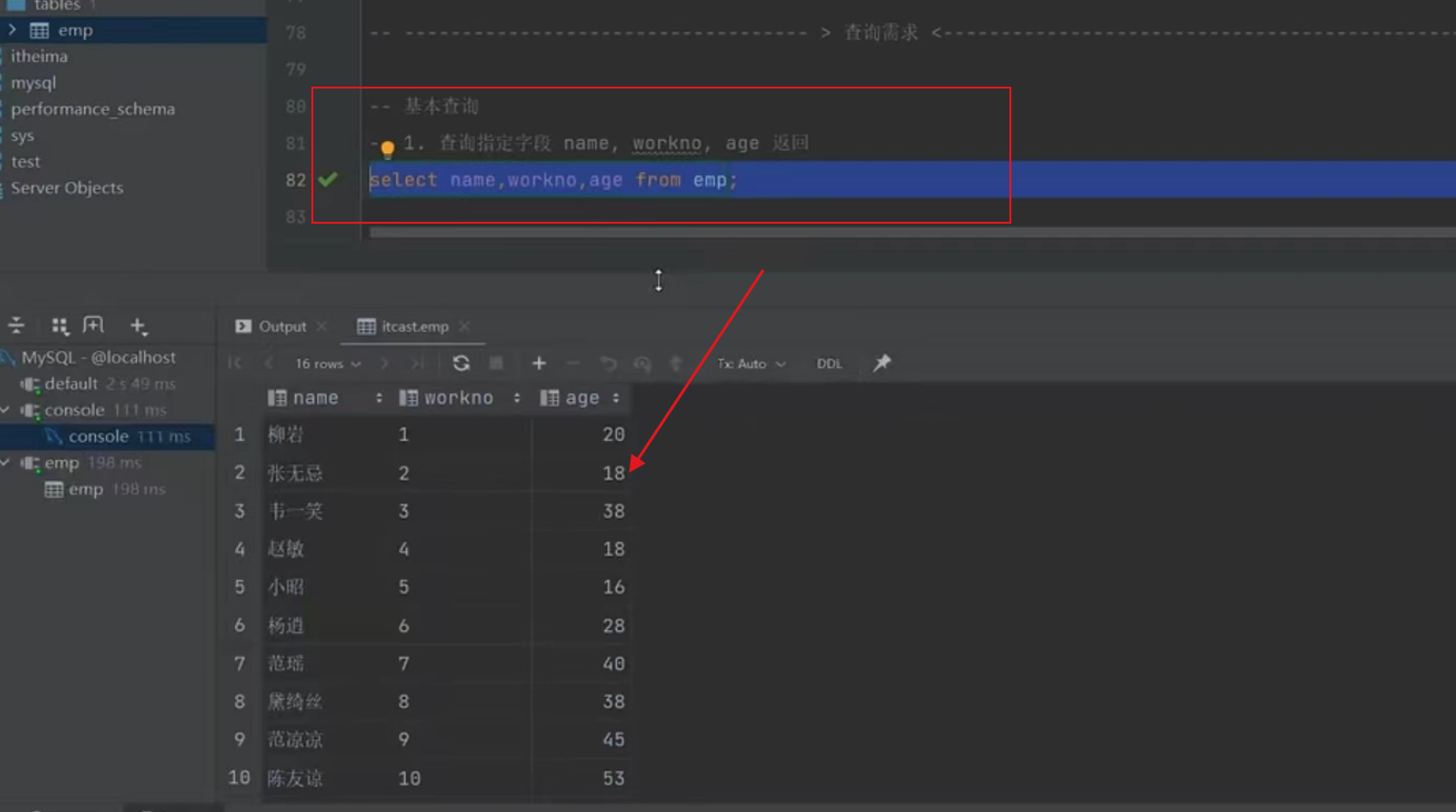
Task: Click the MySQL datasource icon in Services
Action: coord(9,357)
